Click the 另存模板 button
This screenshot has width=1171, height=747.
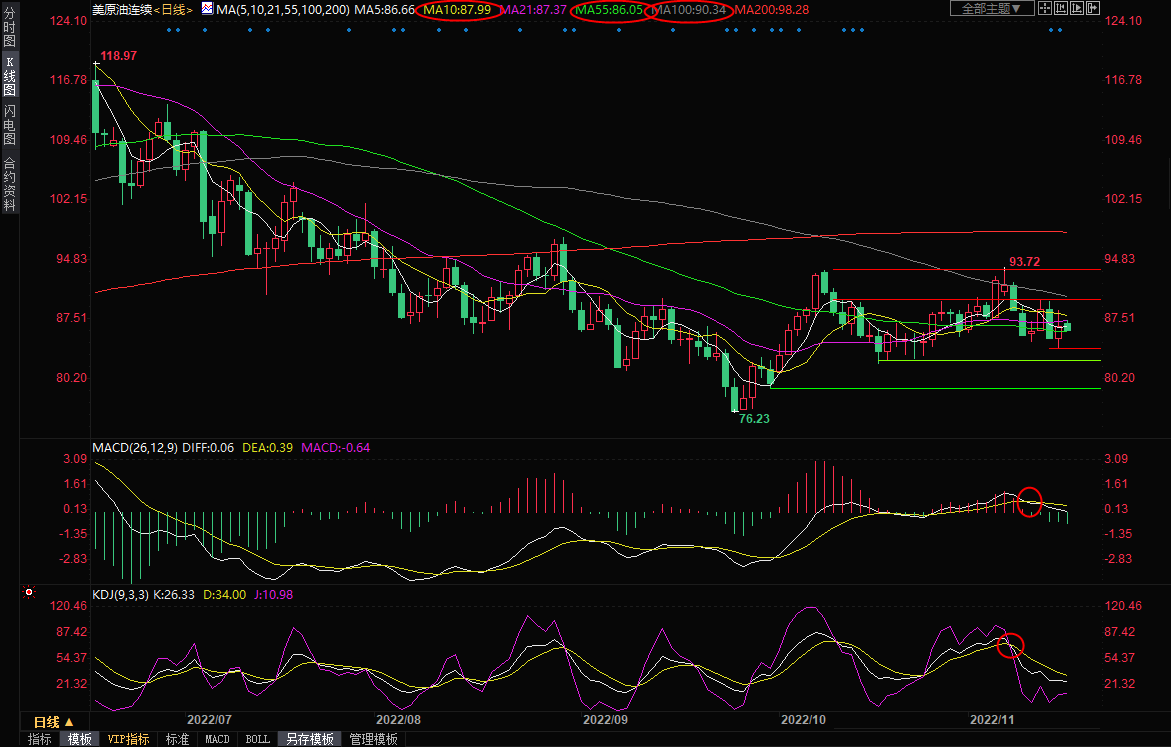coord(309,739)
